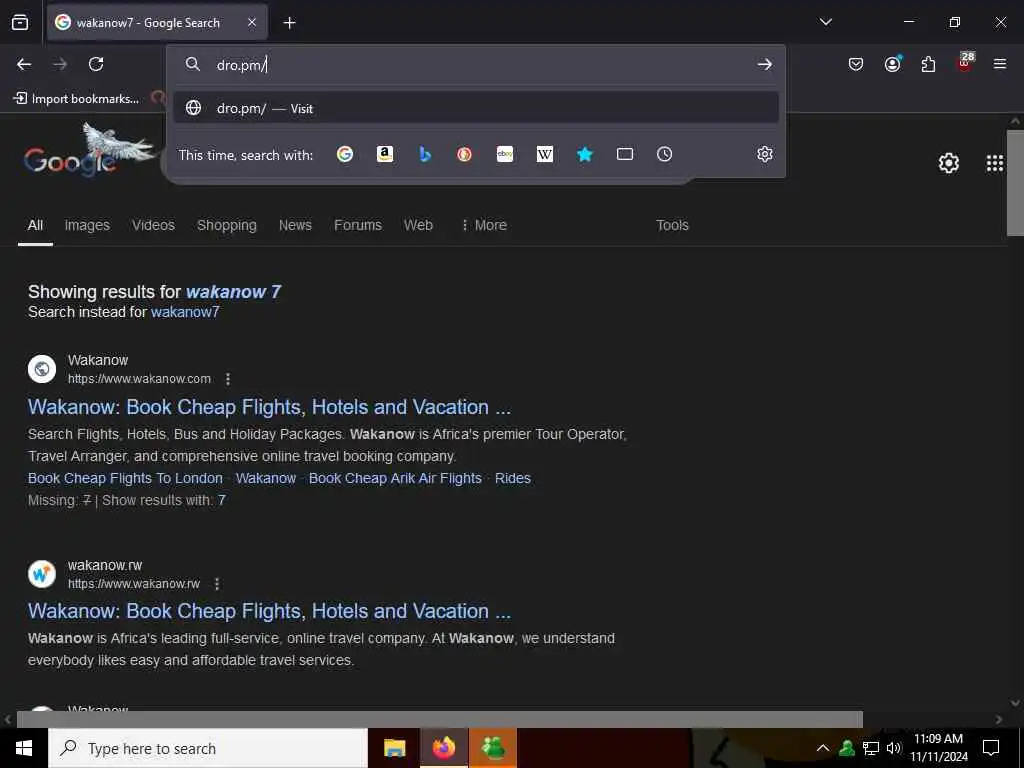Go forward one page
Screen dimensions: 1024x768
click(60, 64)
